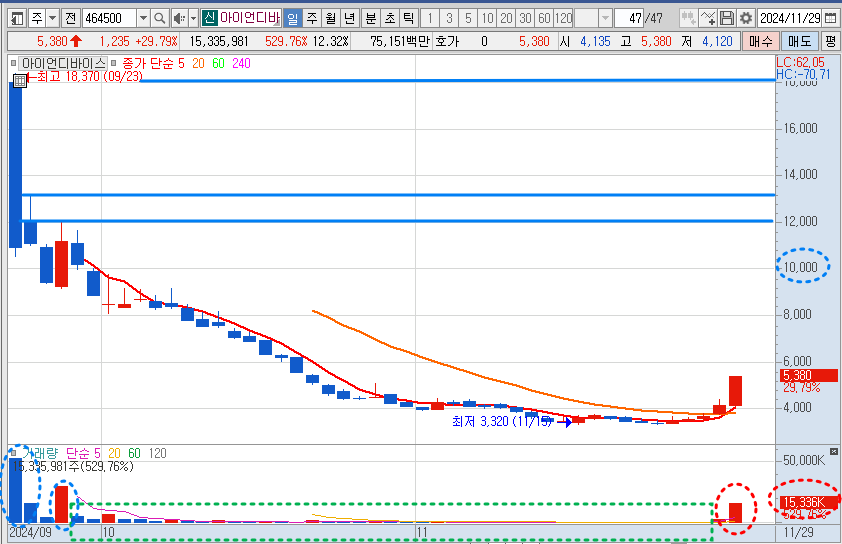Click the small square before 아이언디바이스 legend

coord(13,63)
